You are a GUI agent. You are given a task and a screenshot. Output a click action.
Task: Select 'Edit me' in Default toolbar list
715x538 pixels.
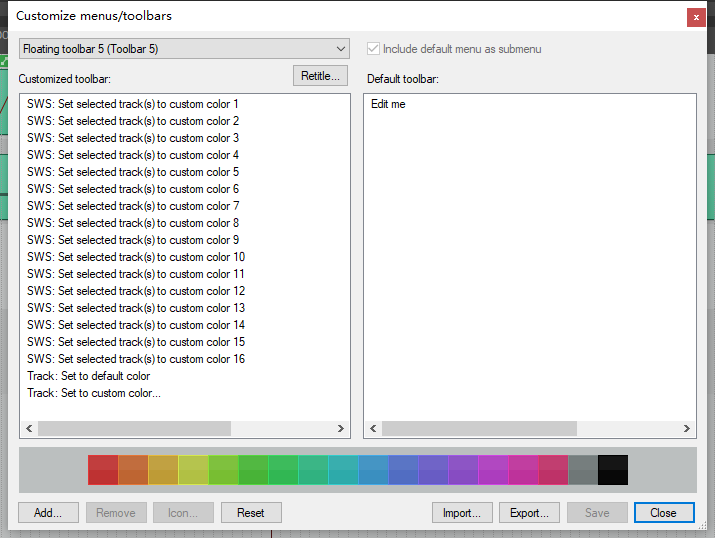[x=388, y=104]
